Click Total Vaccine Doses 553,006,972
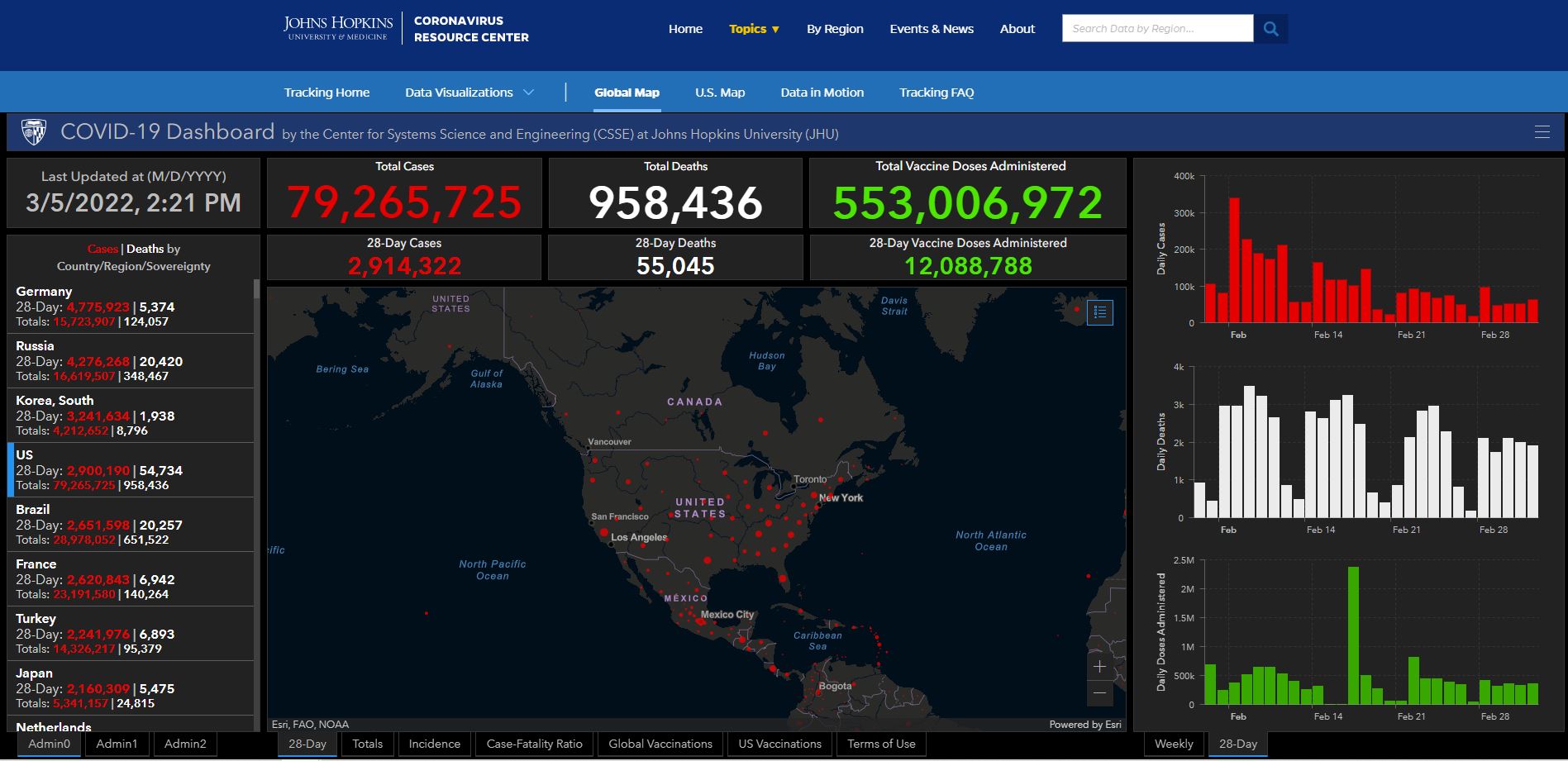Screen dimensions: 1568x761 coord(968,202)
